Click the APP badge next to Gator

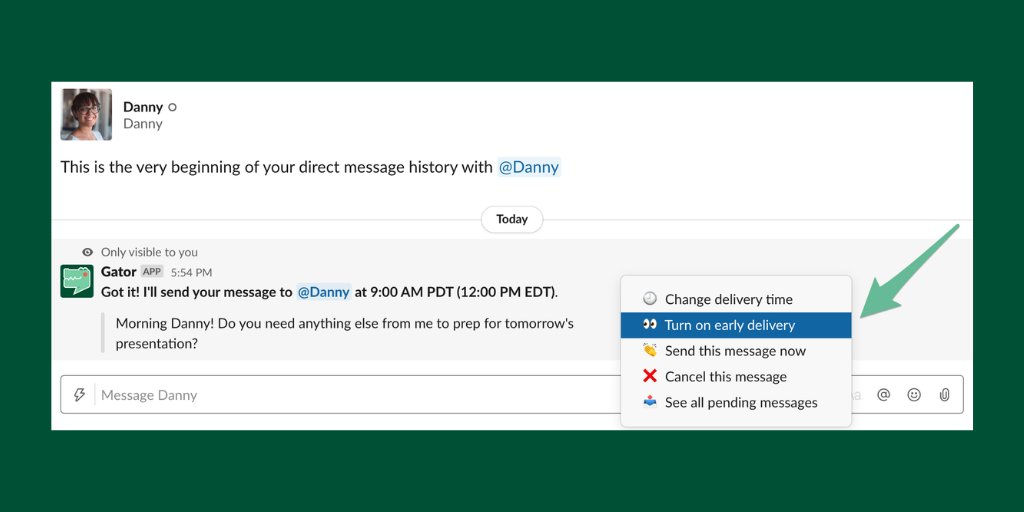(x=152, y=272)
